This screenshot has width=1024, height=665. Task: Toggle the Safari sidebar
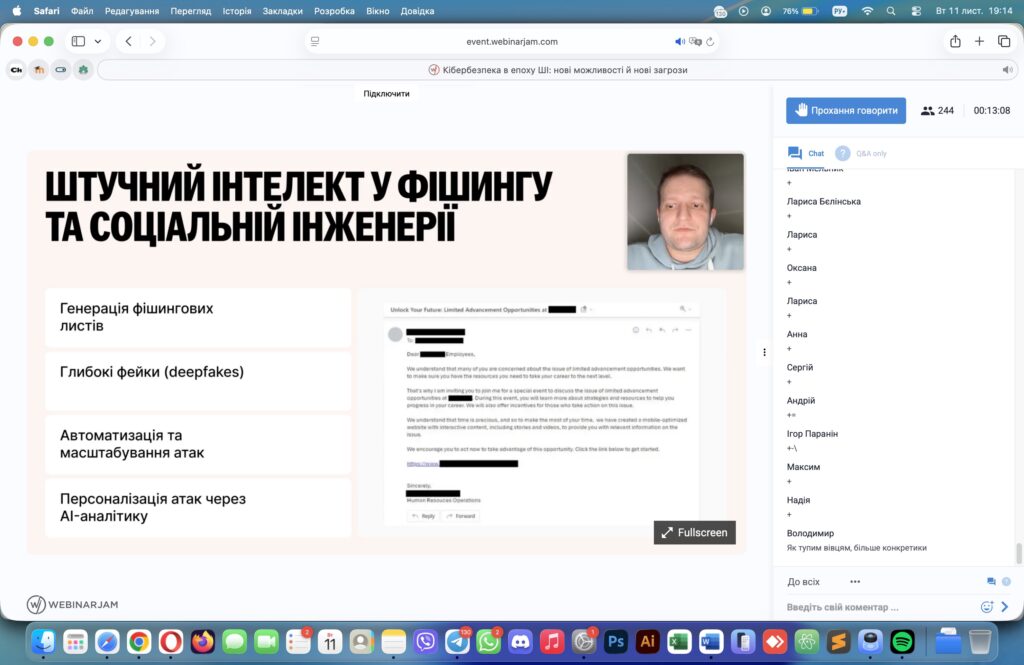[x=78, y=41]
